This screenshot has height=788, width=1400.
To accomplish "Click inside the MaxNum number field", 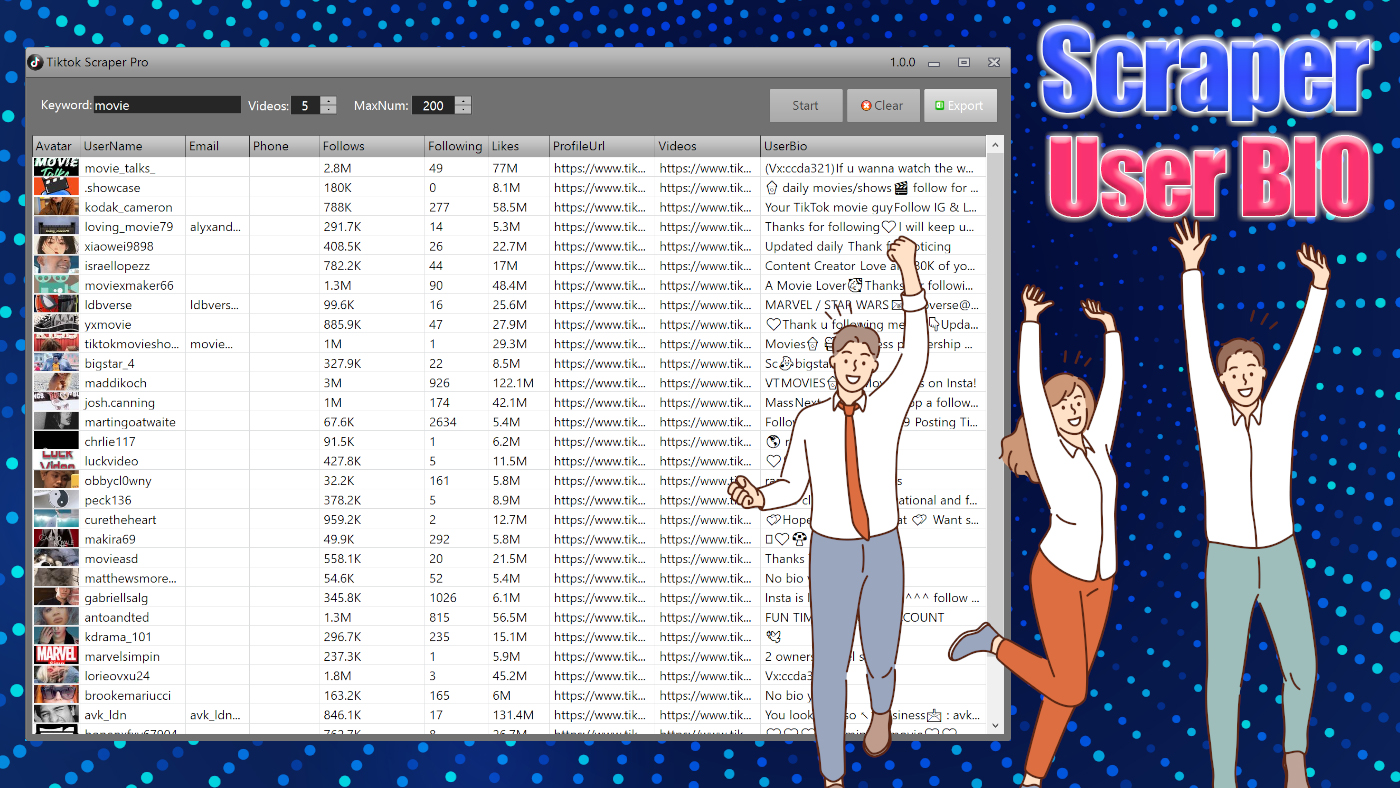I will 433,105.
